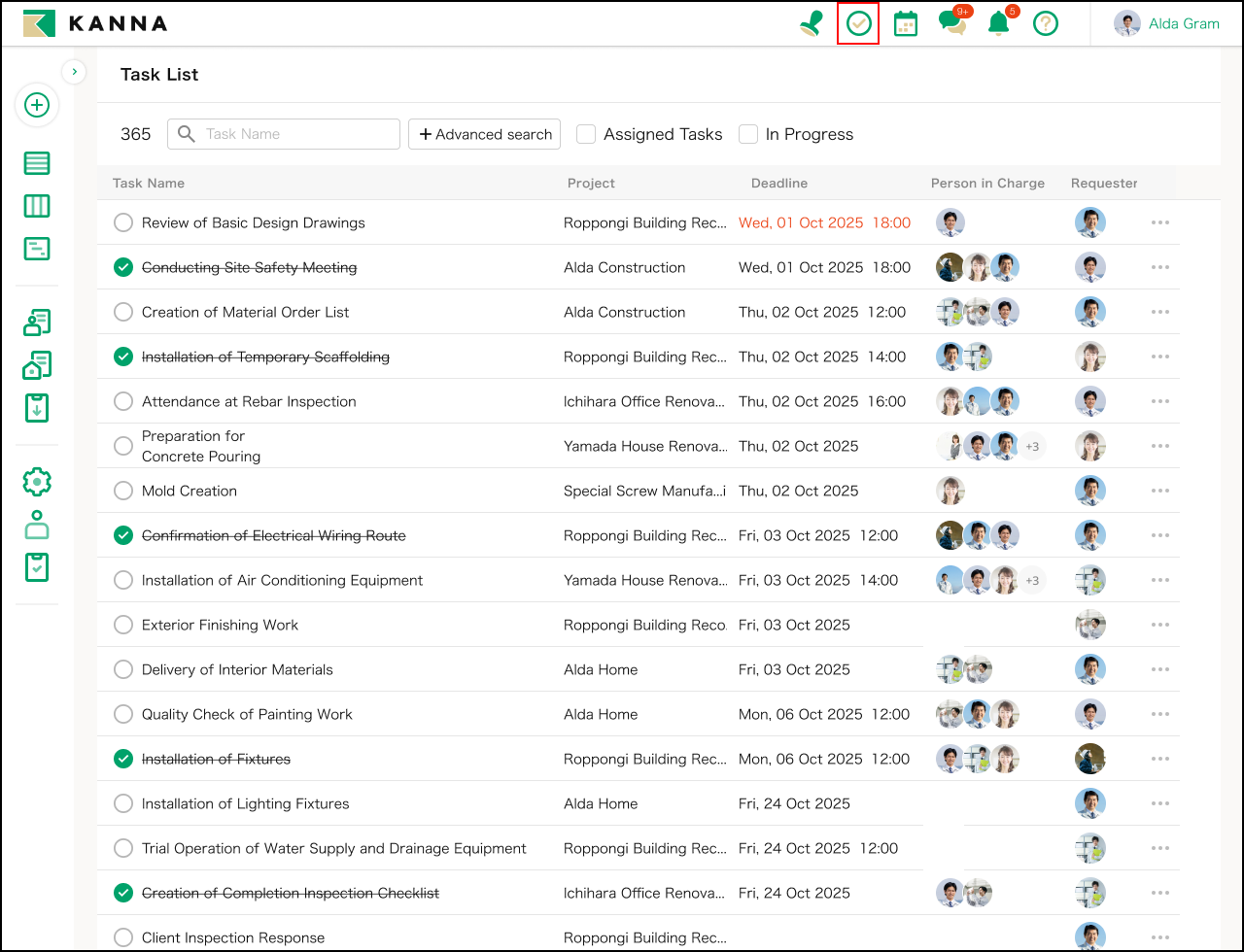The height and width of the screenshot is (952, 1244).
Task: Expand the collapsed left sidebar
Action: pos(75,71)
